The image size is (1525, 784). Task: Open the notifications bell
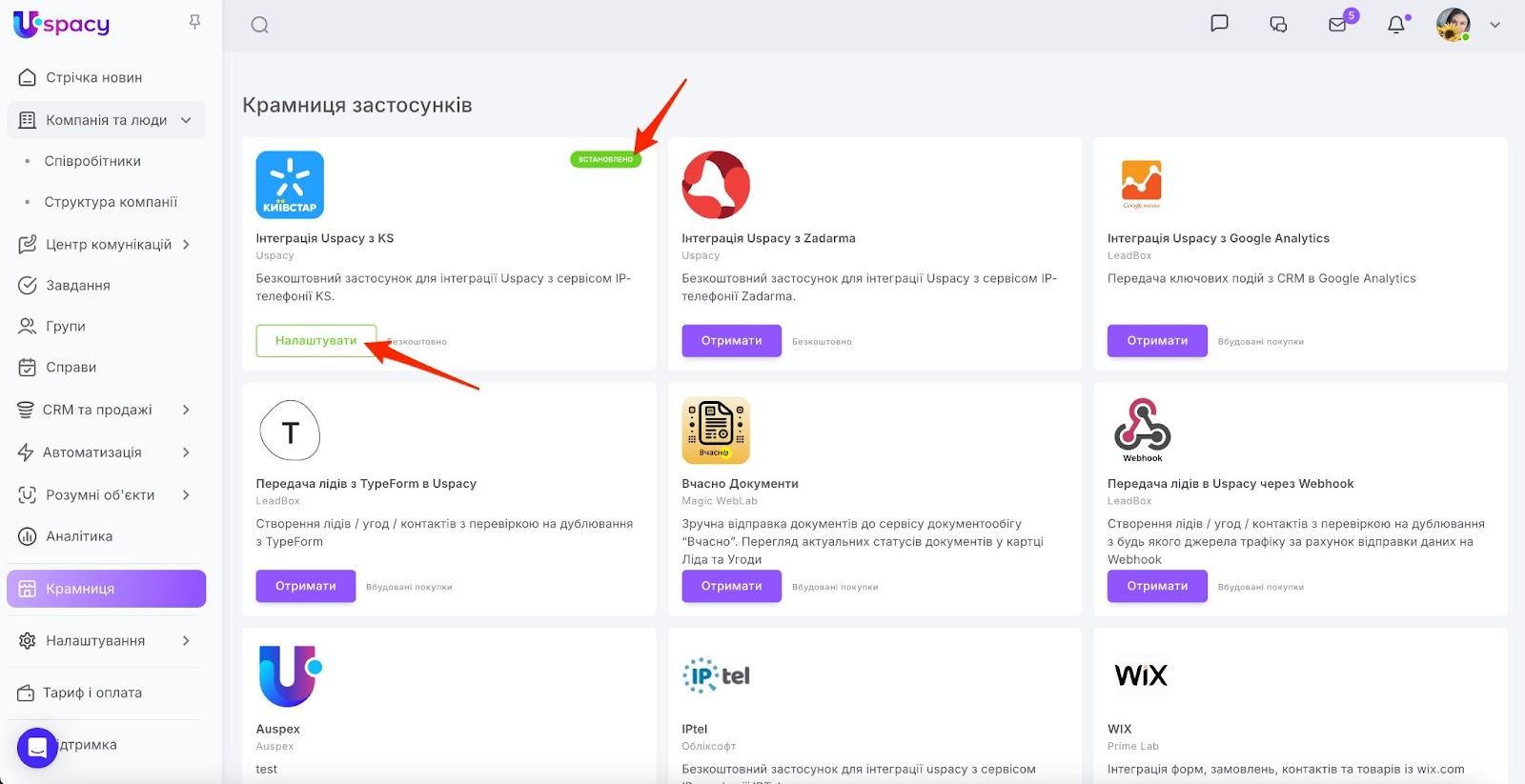pyautogui.click(x=1396, y=25)
